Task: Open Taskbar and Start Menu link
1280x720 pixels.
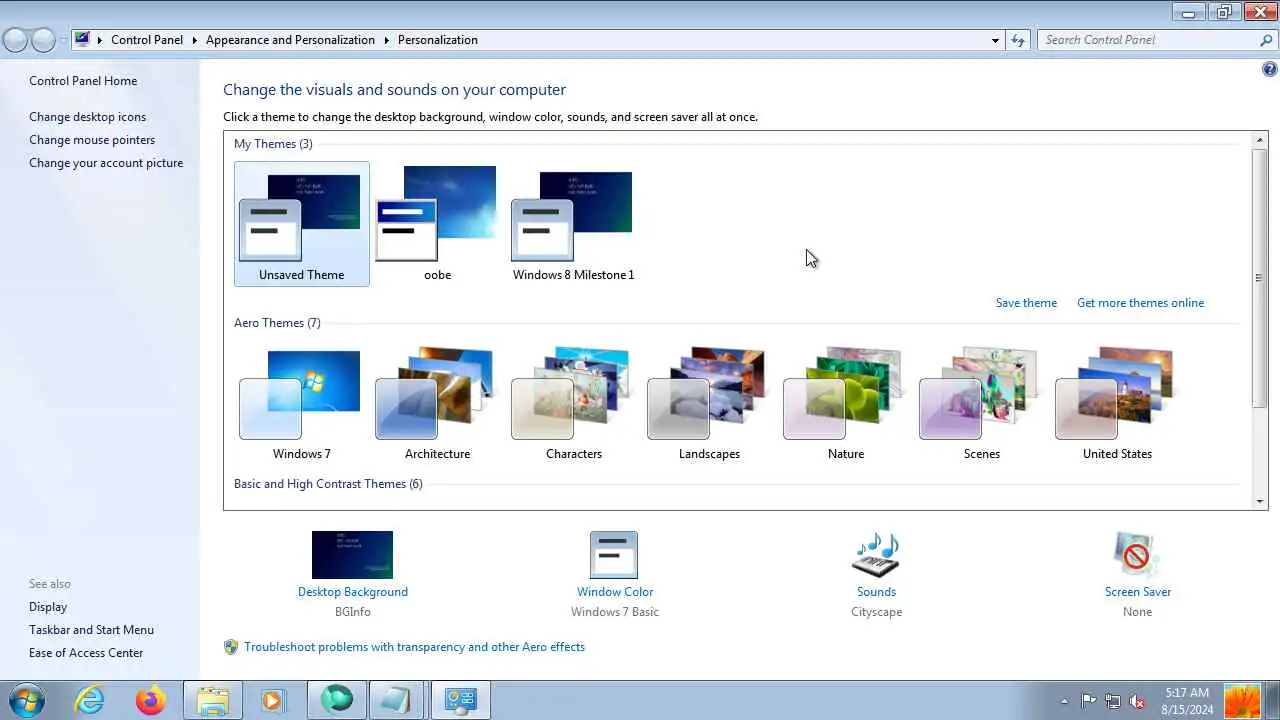Action: (91, 630)
